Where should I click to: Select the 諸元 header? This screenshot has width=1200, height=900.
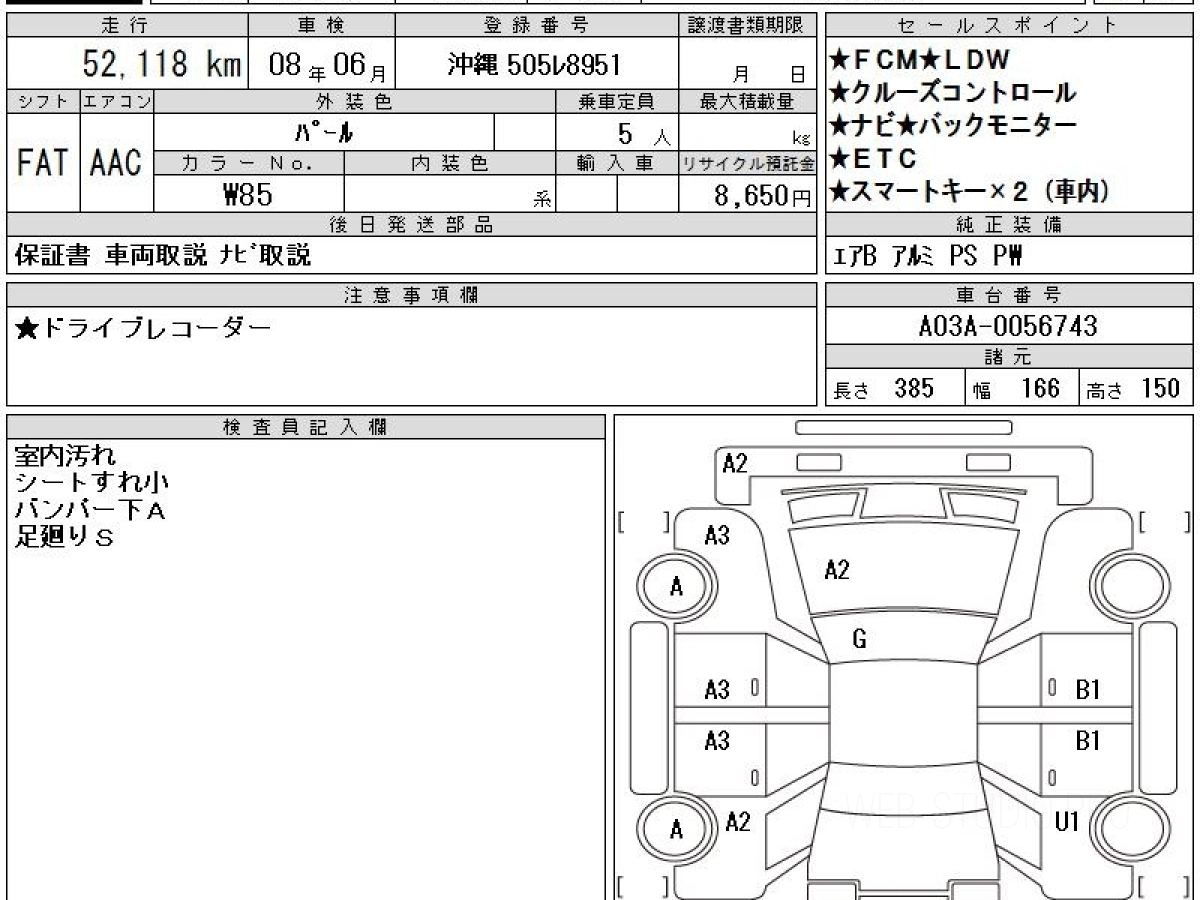pos(1008,357)
